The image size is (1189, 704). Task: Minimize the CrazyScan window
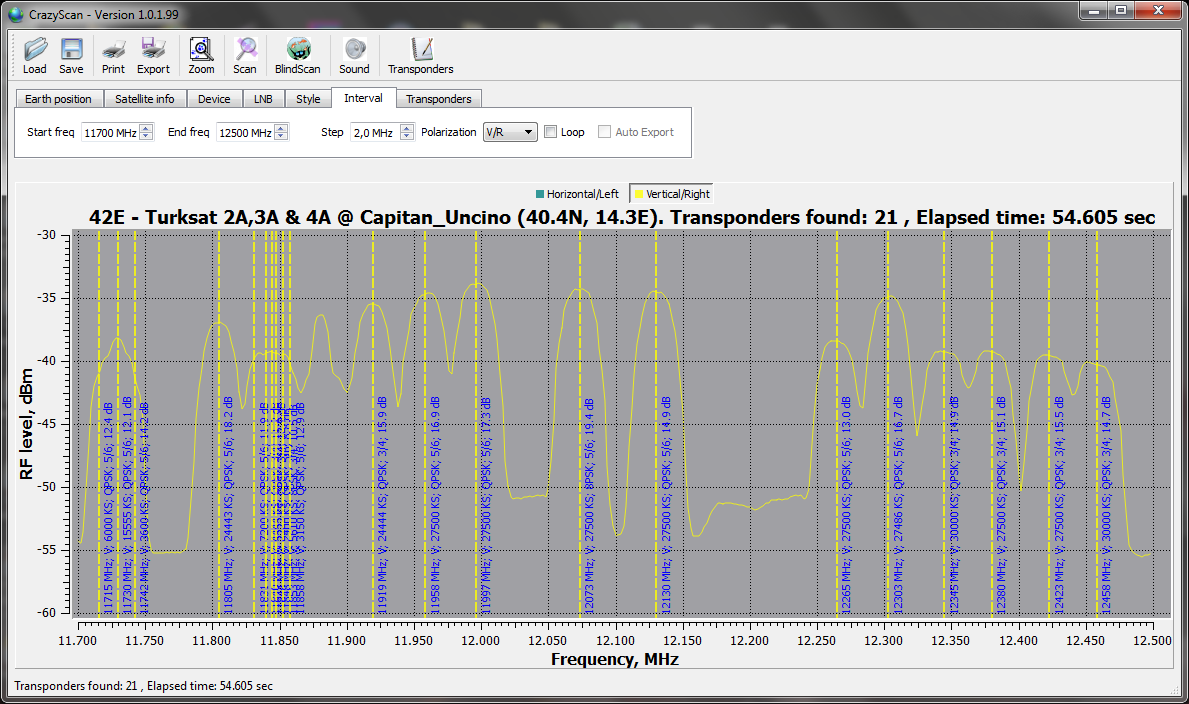coord(1093,10)
